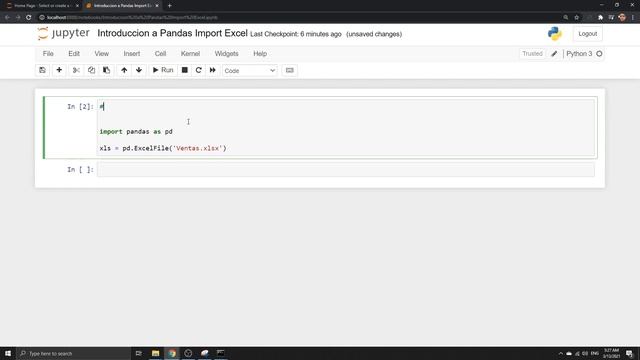Click the Python 3 kernel indicator circle
Image resolution: width=640 pixels, height=360 pixels.
[599, 53]
